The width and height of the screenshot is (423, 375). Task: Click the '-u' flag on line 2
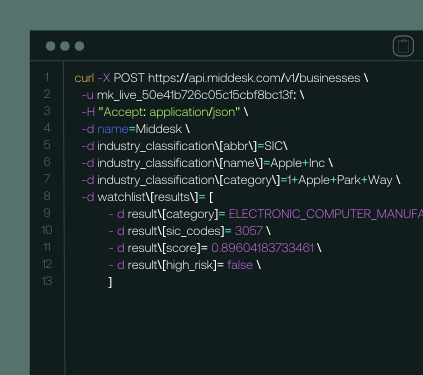point(87,95)
